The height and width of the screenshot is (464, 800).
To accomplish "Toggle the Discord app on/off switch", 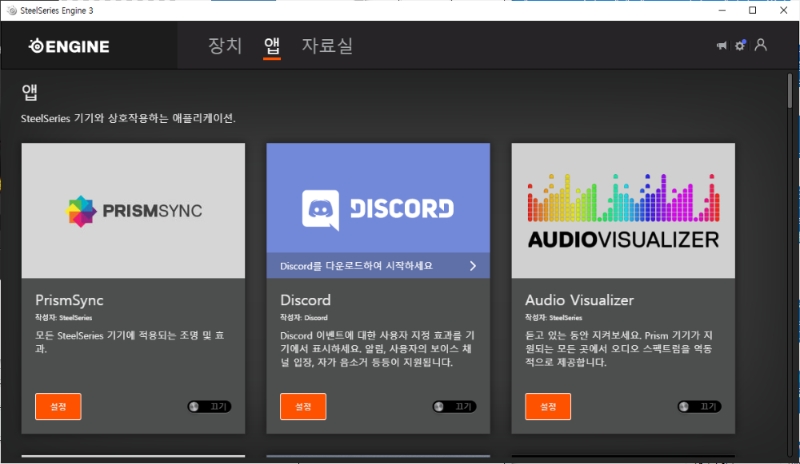I will pyautogui.click(x=454, y=407).
